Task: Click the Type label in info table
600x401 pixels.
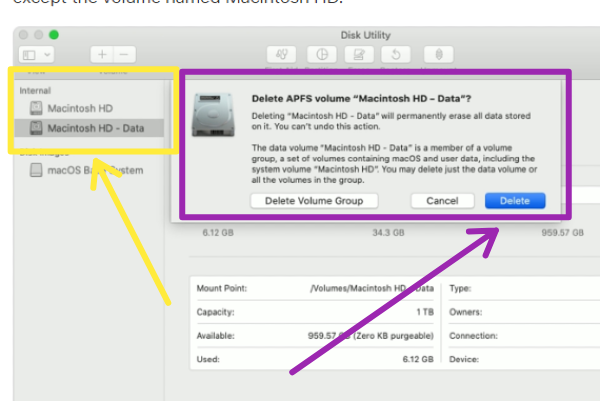Action: pyautogui.click(x=460, y=289)
